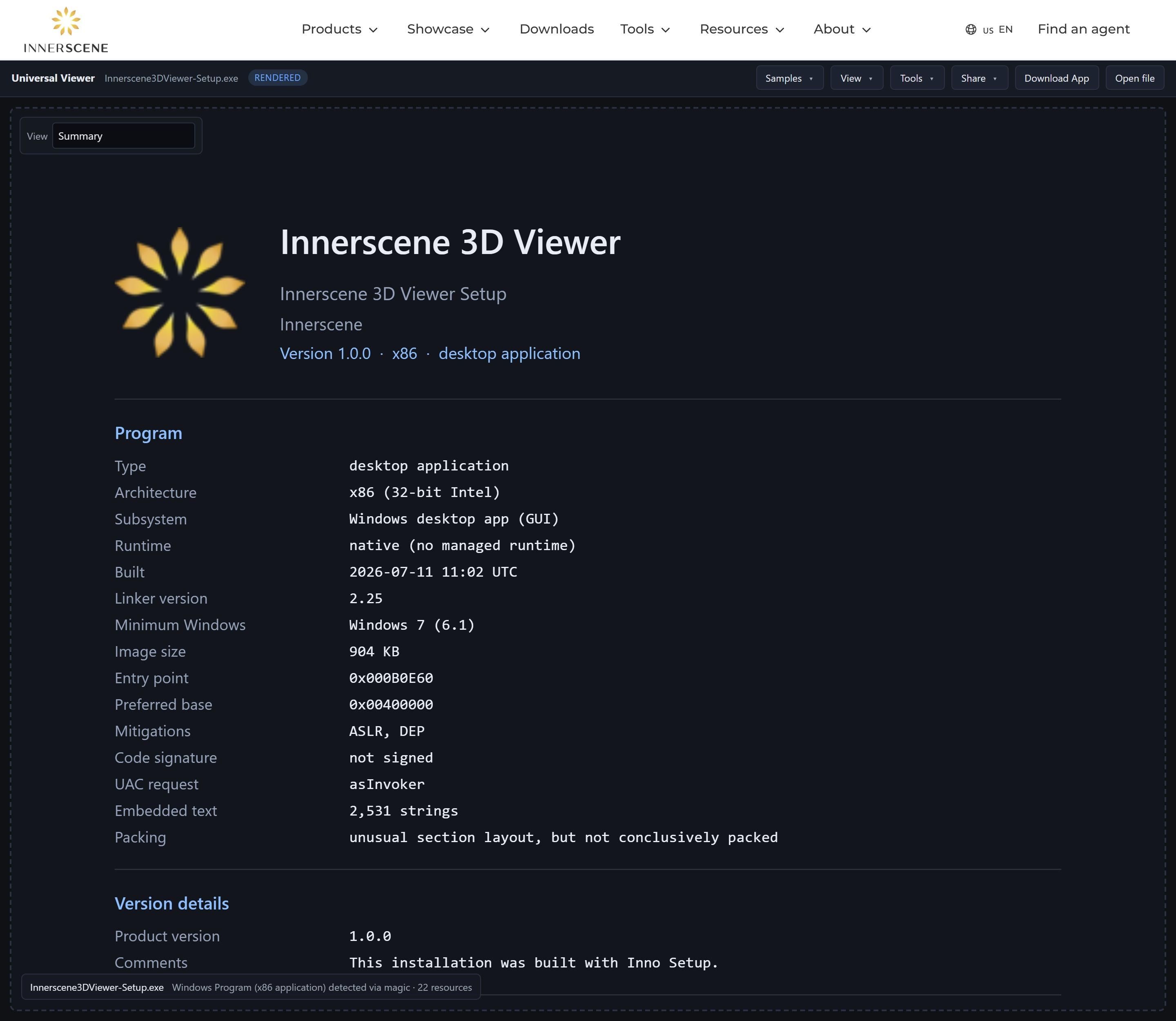Click the Comments value about Inno Setup

(534, 963)
